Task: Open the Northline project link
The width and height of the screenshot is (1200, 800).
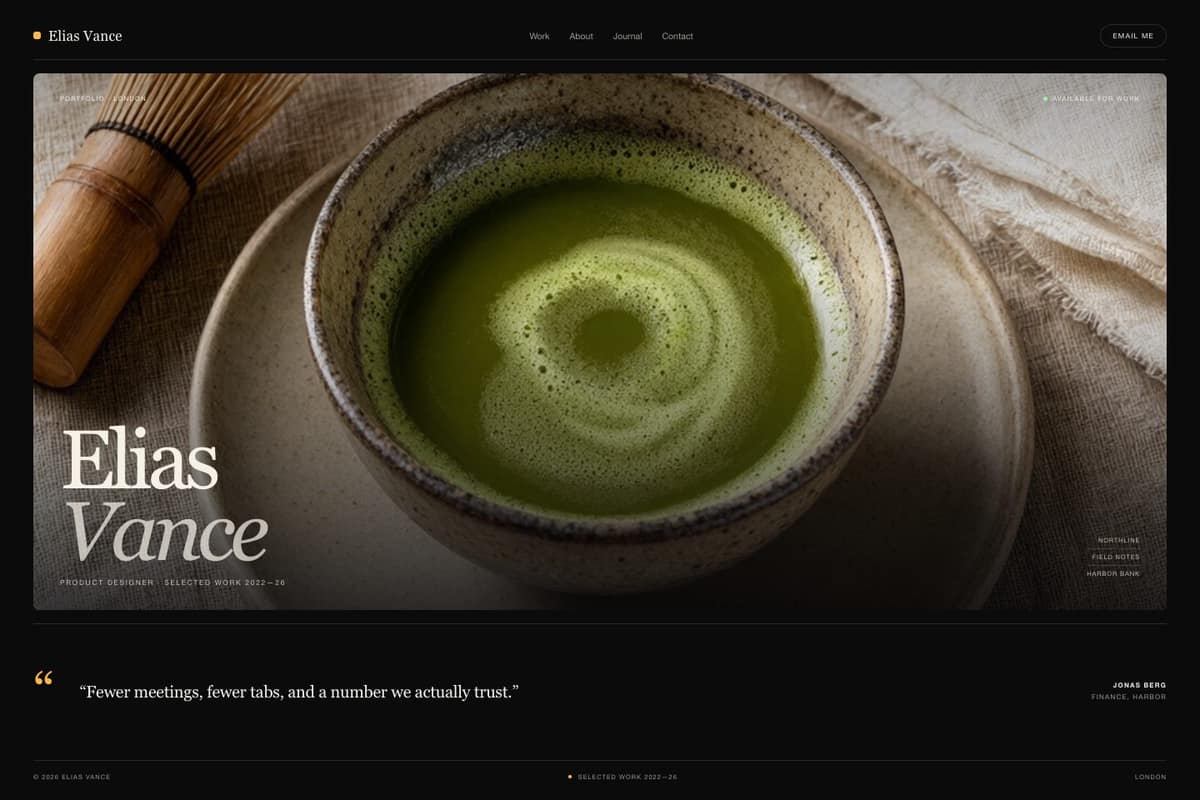Action: coord(1118,540)
